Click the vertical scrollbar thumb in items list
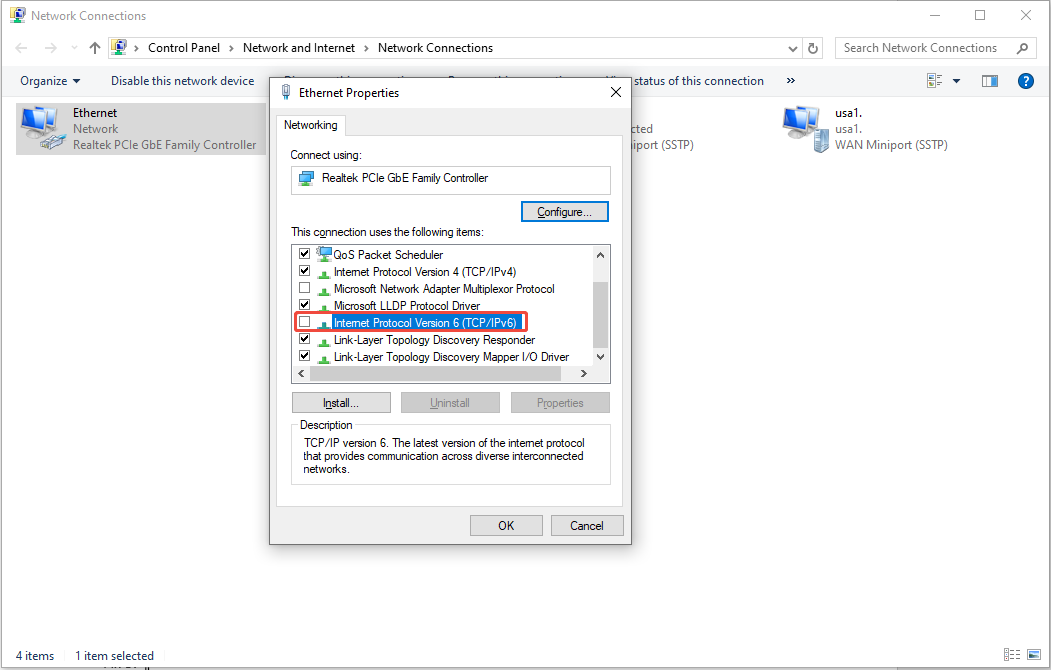The width and height of the screenshot is (1051, 670). pyautogui.click(x=601, y=314)
